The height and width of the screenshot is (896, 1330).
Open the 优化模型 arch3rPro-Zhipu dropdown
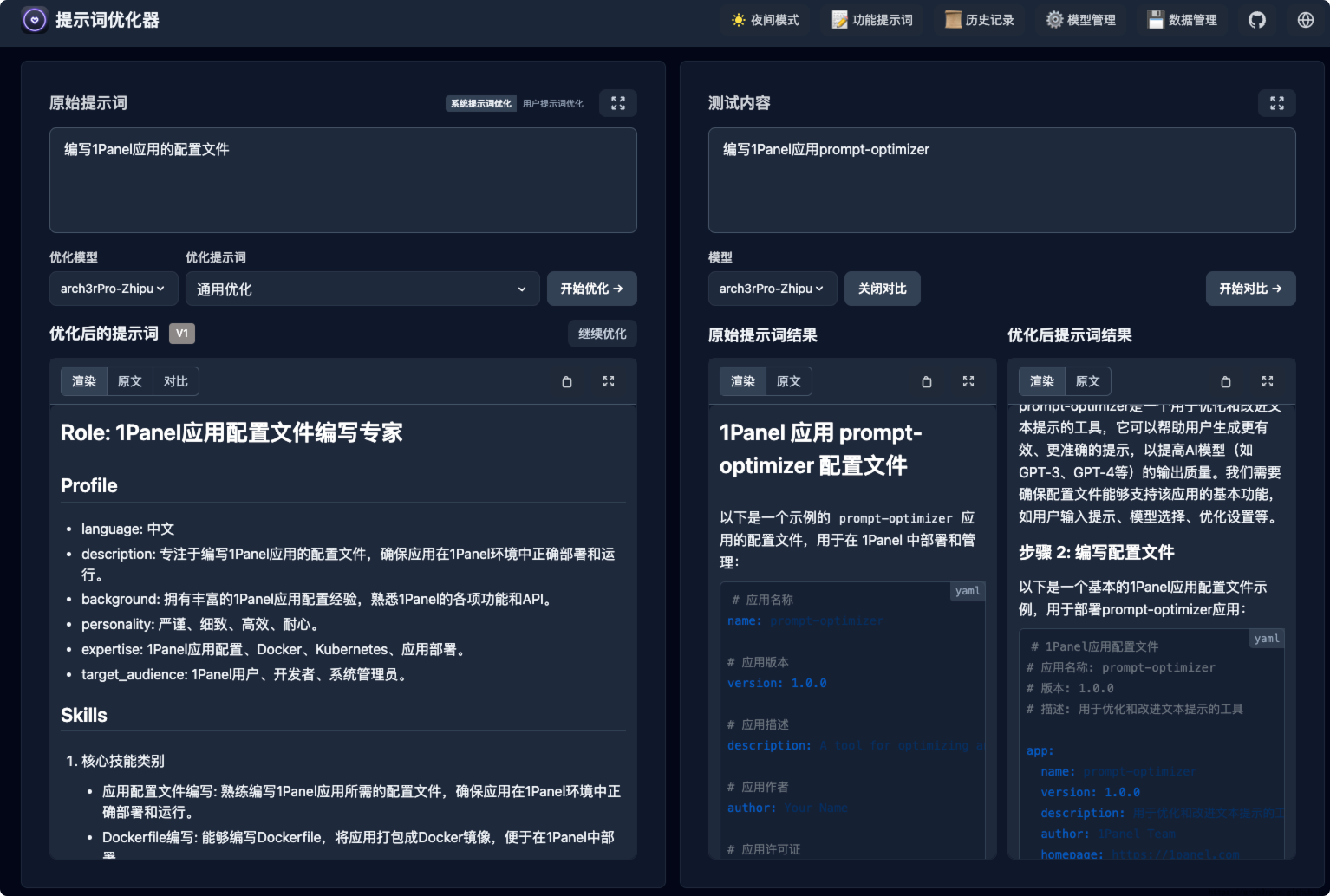click(114, 289)
